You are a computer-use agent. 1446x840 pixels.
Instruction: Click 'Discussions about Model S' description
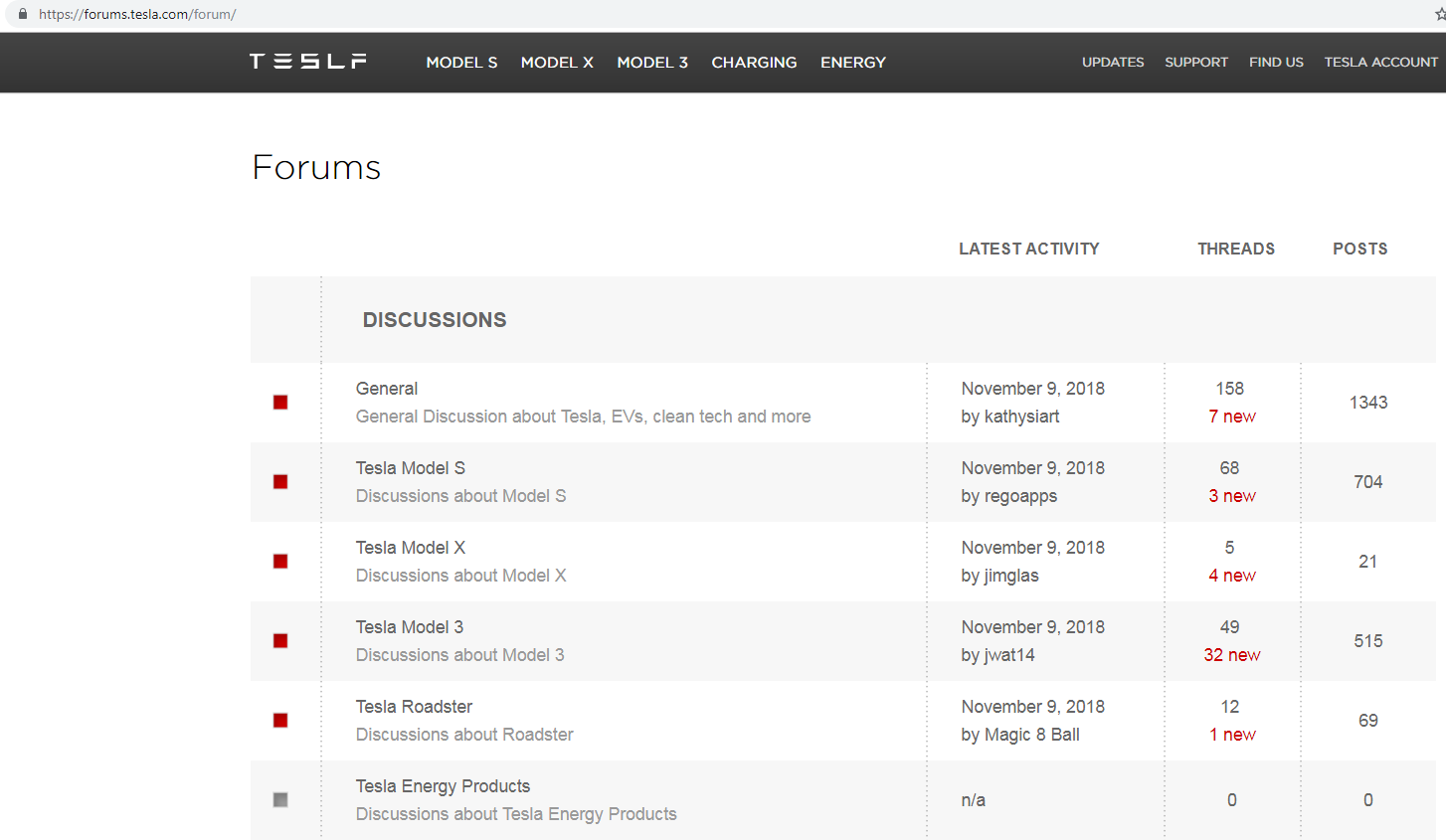461,496
